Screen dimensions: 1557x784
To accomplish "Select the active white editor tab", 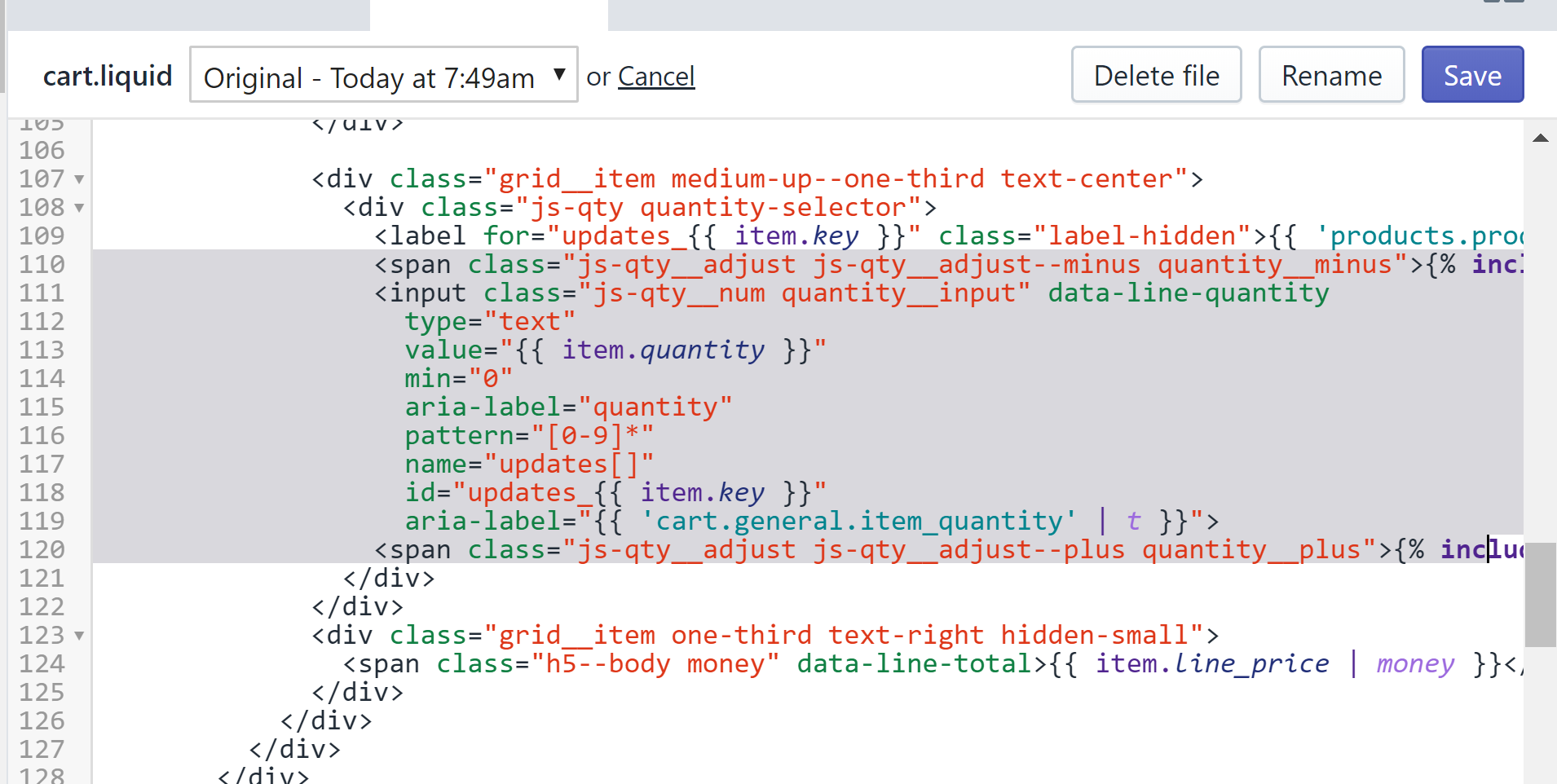I will [489, 15].
